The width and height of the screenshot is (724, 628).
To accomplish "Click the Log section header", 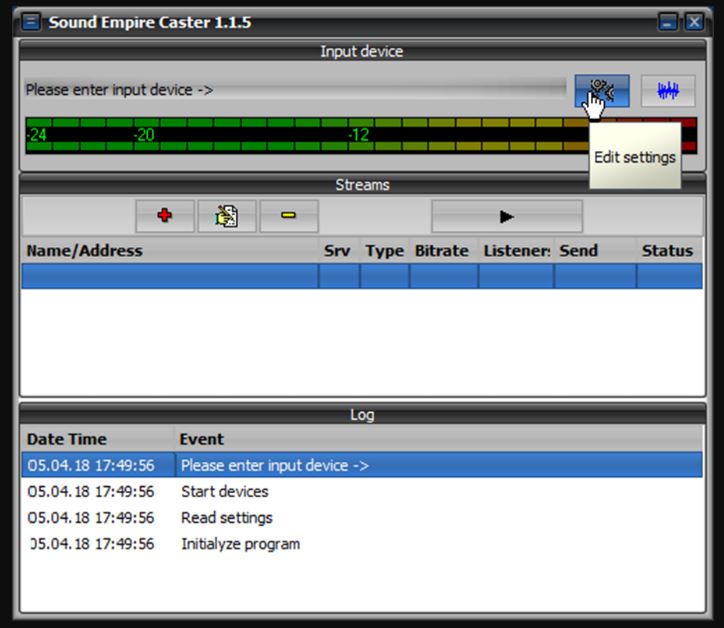I will (362, 415).
